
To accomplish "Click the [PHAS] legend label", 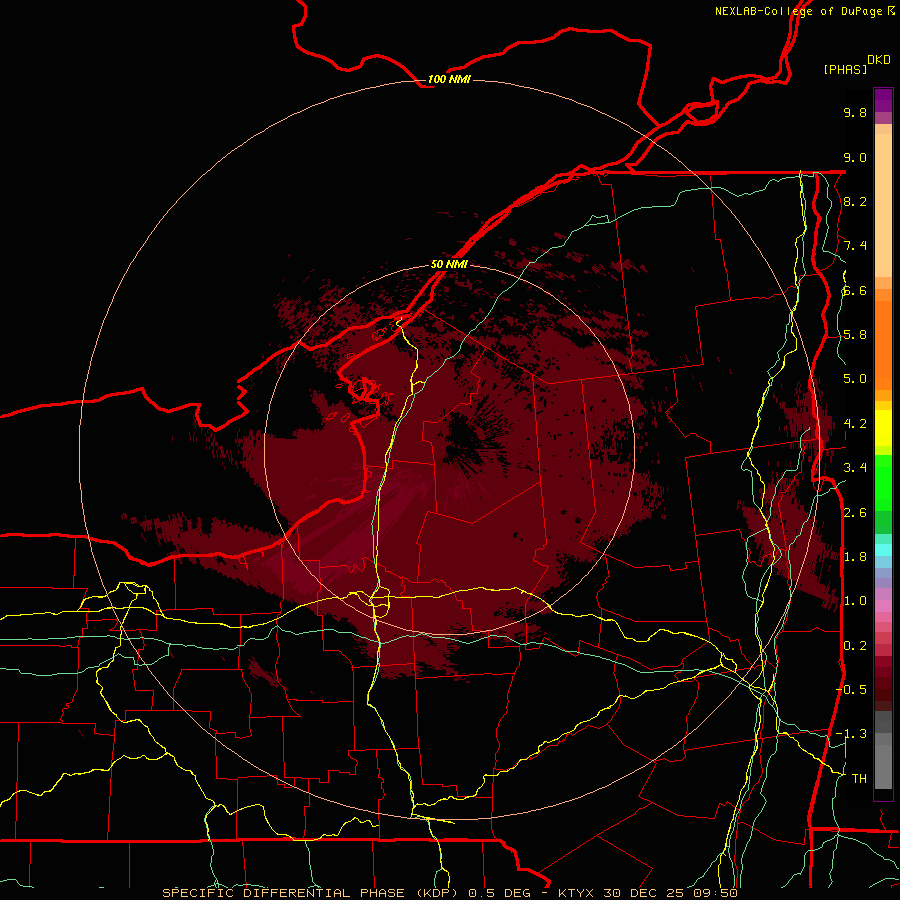I will click(845, 69).
